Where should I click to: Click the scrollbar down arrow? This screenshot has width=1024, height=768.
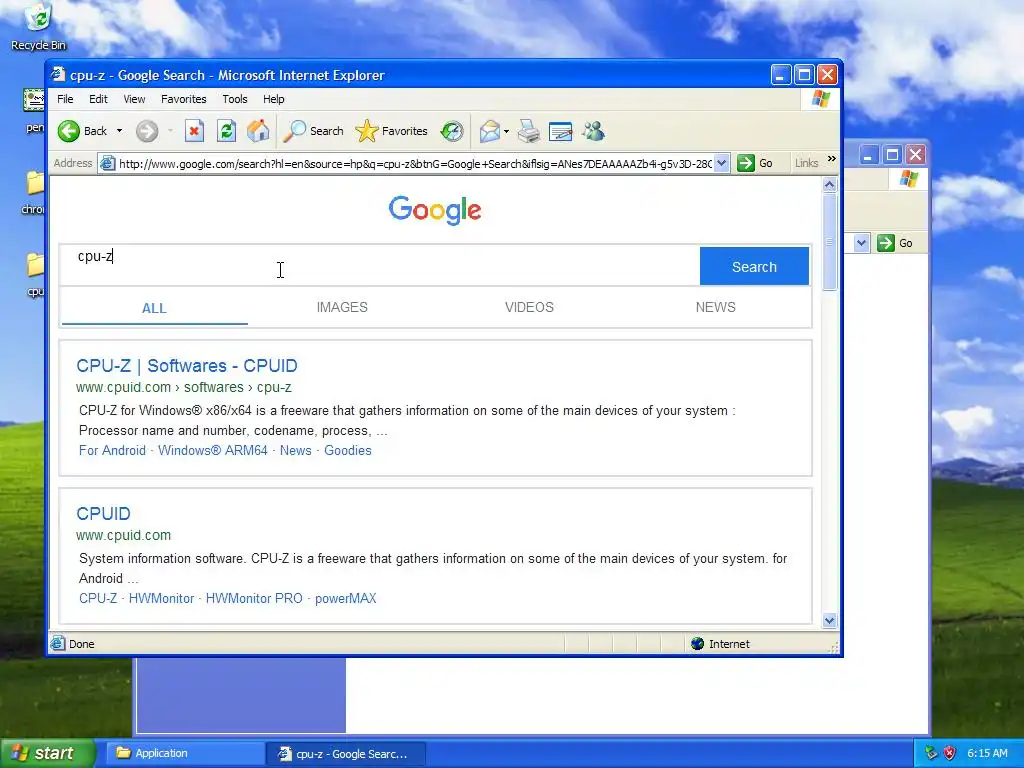point(829,620)
